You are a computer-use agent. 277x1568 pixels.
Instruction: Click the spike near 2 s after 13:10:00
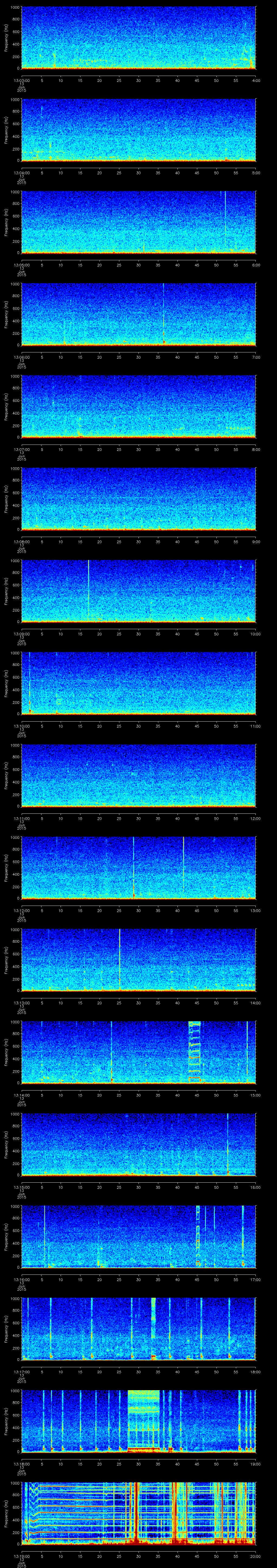[x=29, y=683]
